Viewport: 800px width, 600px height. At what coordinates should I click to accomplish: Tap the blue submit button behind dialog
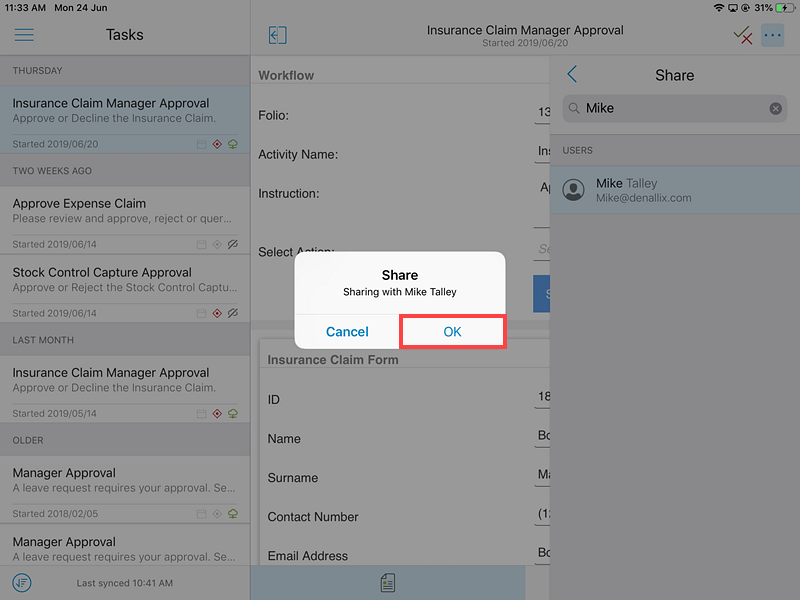(541, 293)
